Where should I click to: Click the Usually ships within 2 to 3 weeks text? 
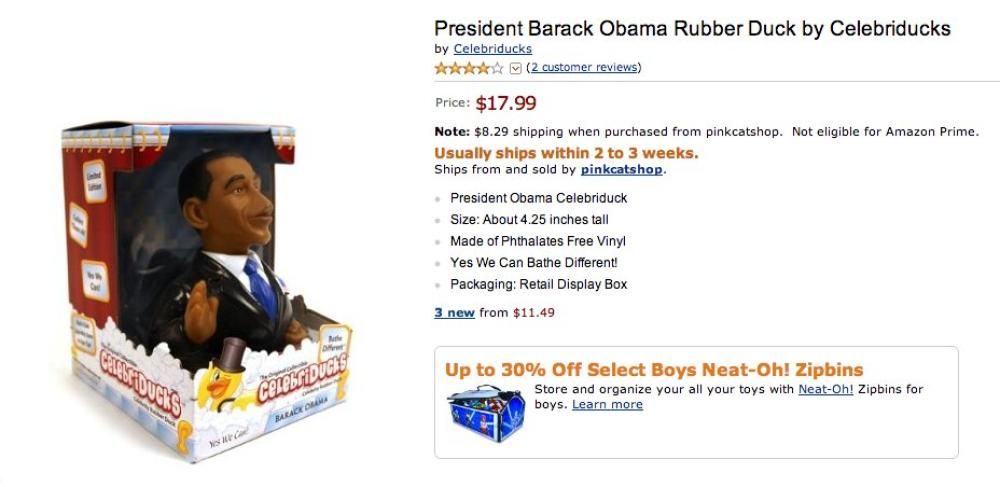(x=566, y=153)
